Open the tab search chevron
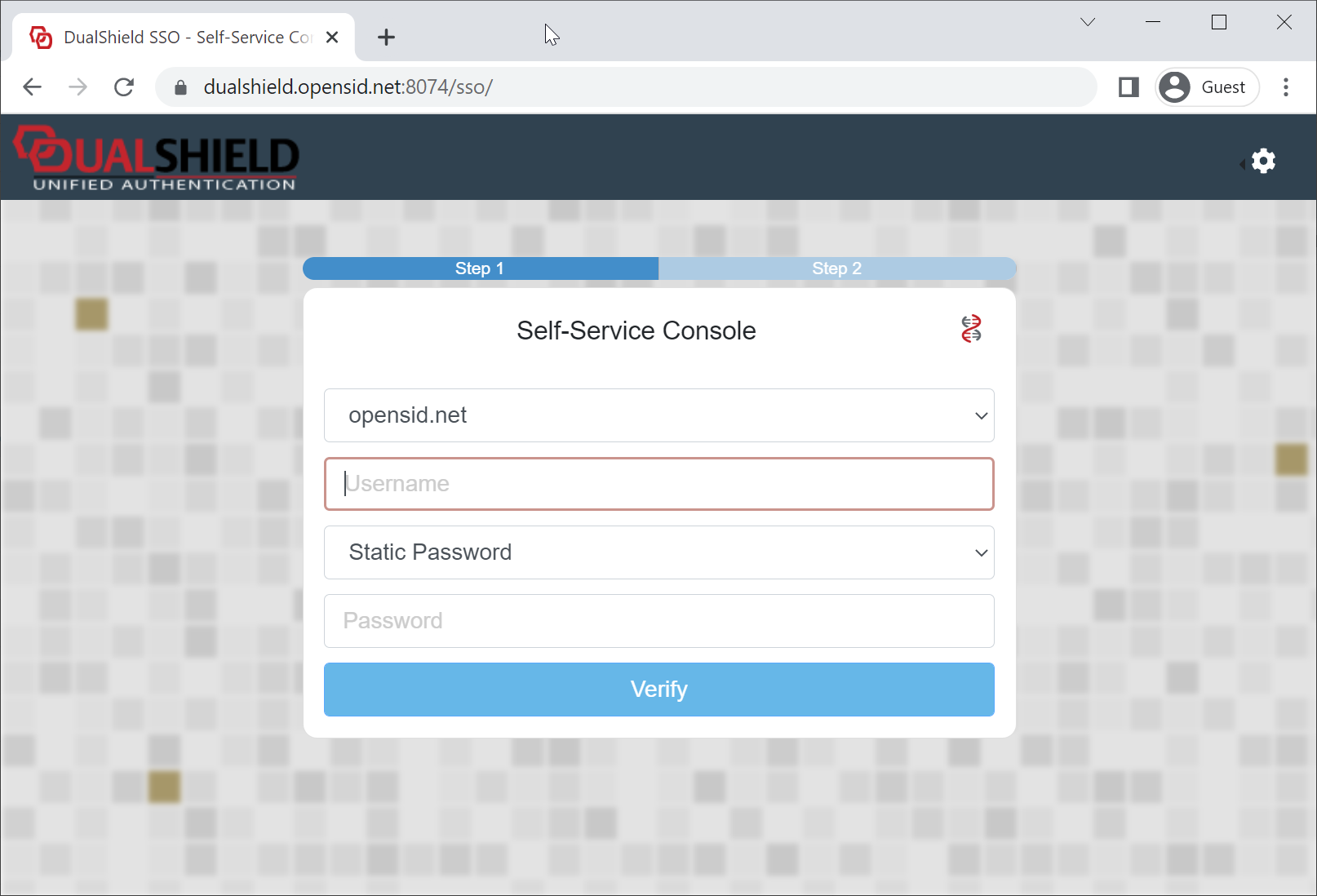The width and height of the screenshot is (1317, 896). coord(1088,22)
